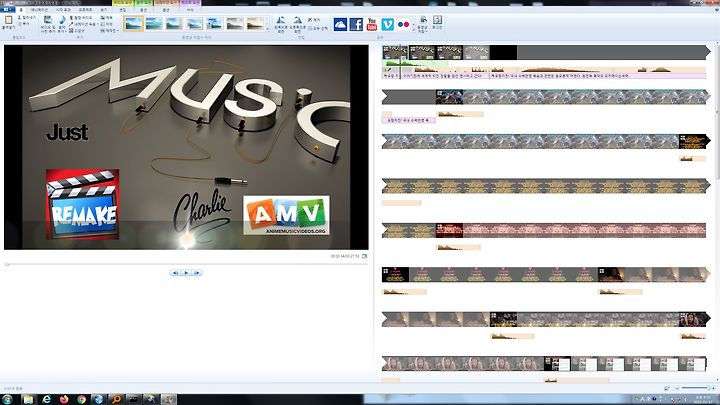Expand the AutoMovie themes gallery arrow
The height and width of the screenshot is (405, 720).
pyautogui.click(x=268, y=28)
